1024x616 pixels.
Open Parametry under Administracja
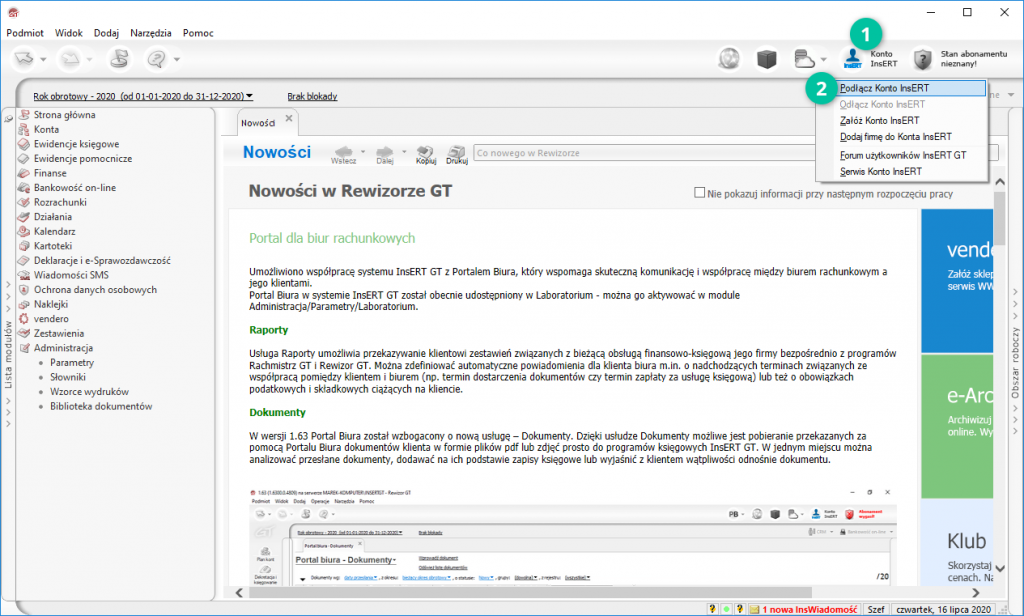point(72,363)
